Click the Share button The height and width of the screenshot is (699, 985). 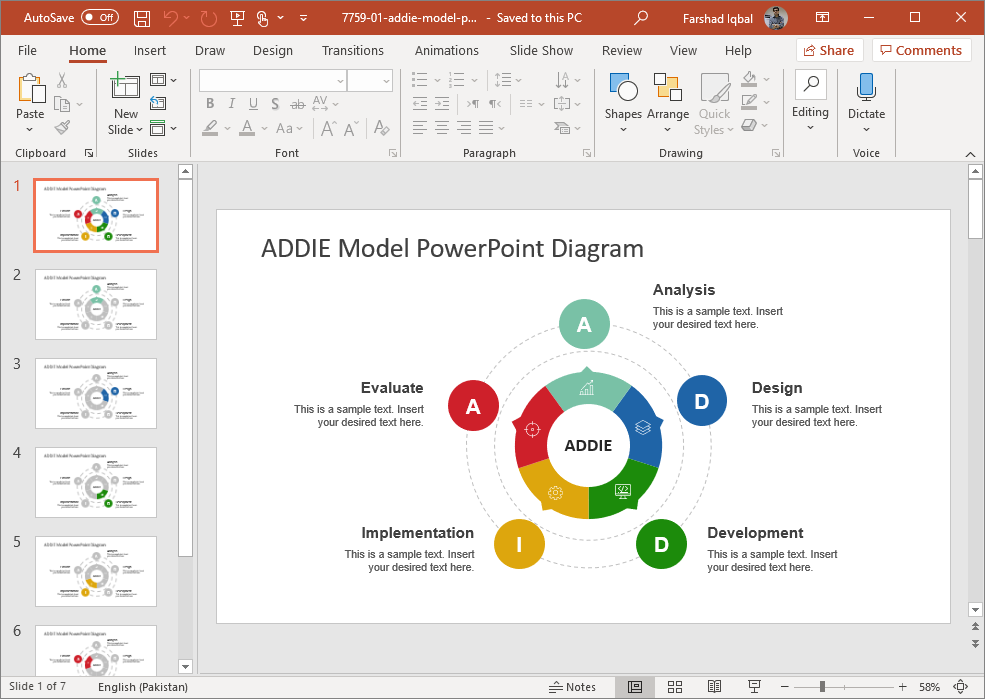(x=828, y=50)
